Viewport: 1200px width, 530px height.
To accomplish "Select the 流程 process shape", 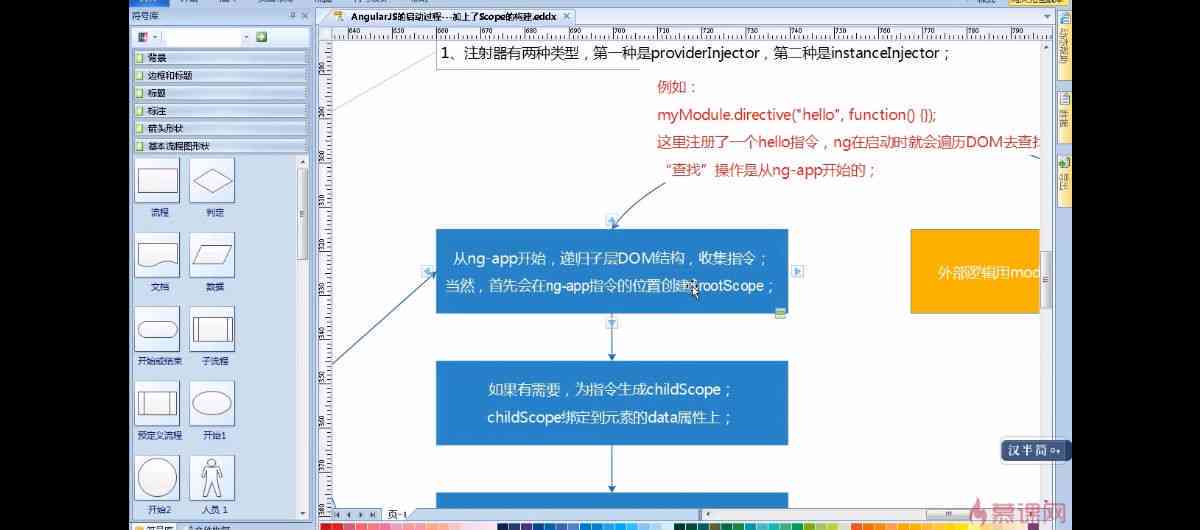I will tap(158, 181).
